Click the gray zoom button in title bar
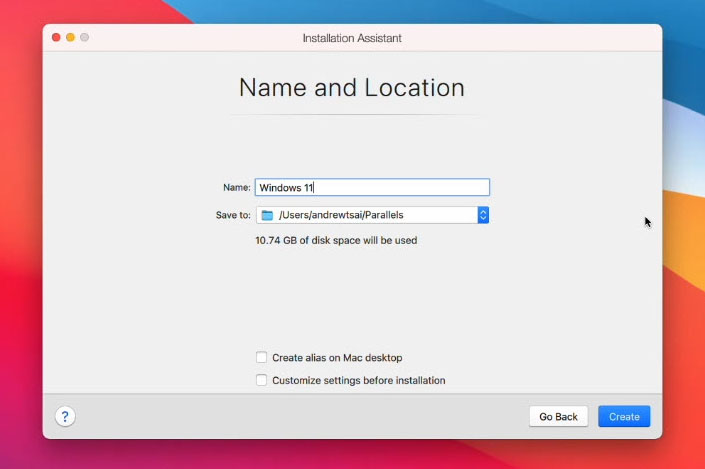705x469 pixels. [85, 37]
